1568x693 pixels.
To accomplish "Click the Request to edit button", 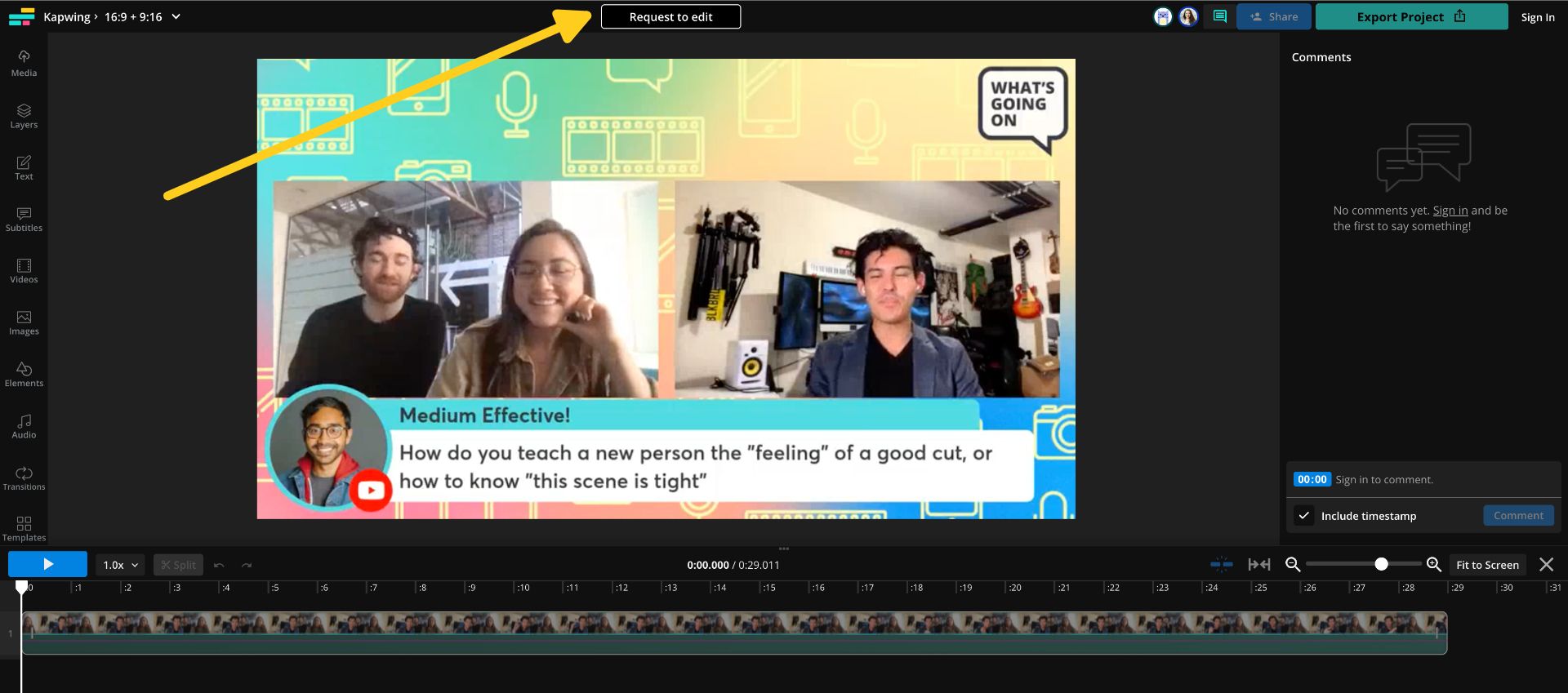I will tap(670, 16).
